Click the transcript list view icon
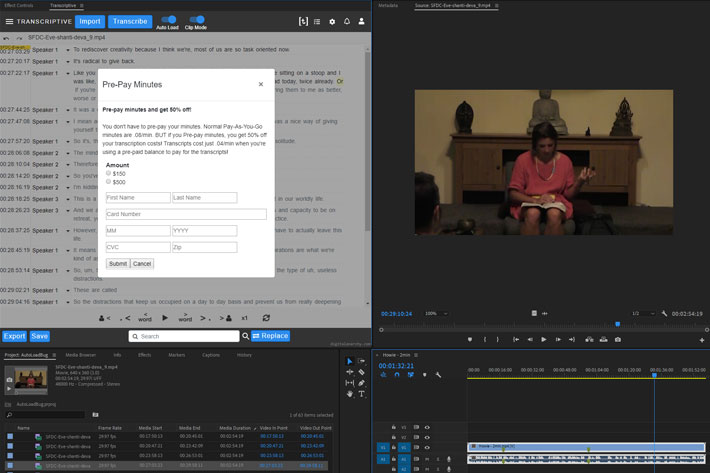This screenshot has height=473, width=710. [317, 21]
